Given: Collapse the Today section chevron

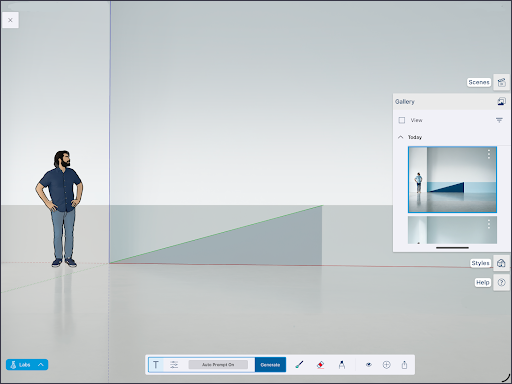Looking at the screenshot, I should (x=401, y=137).
